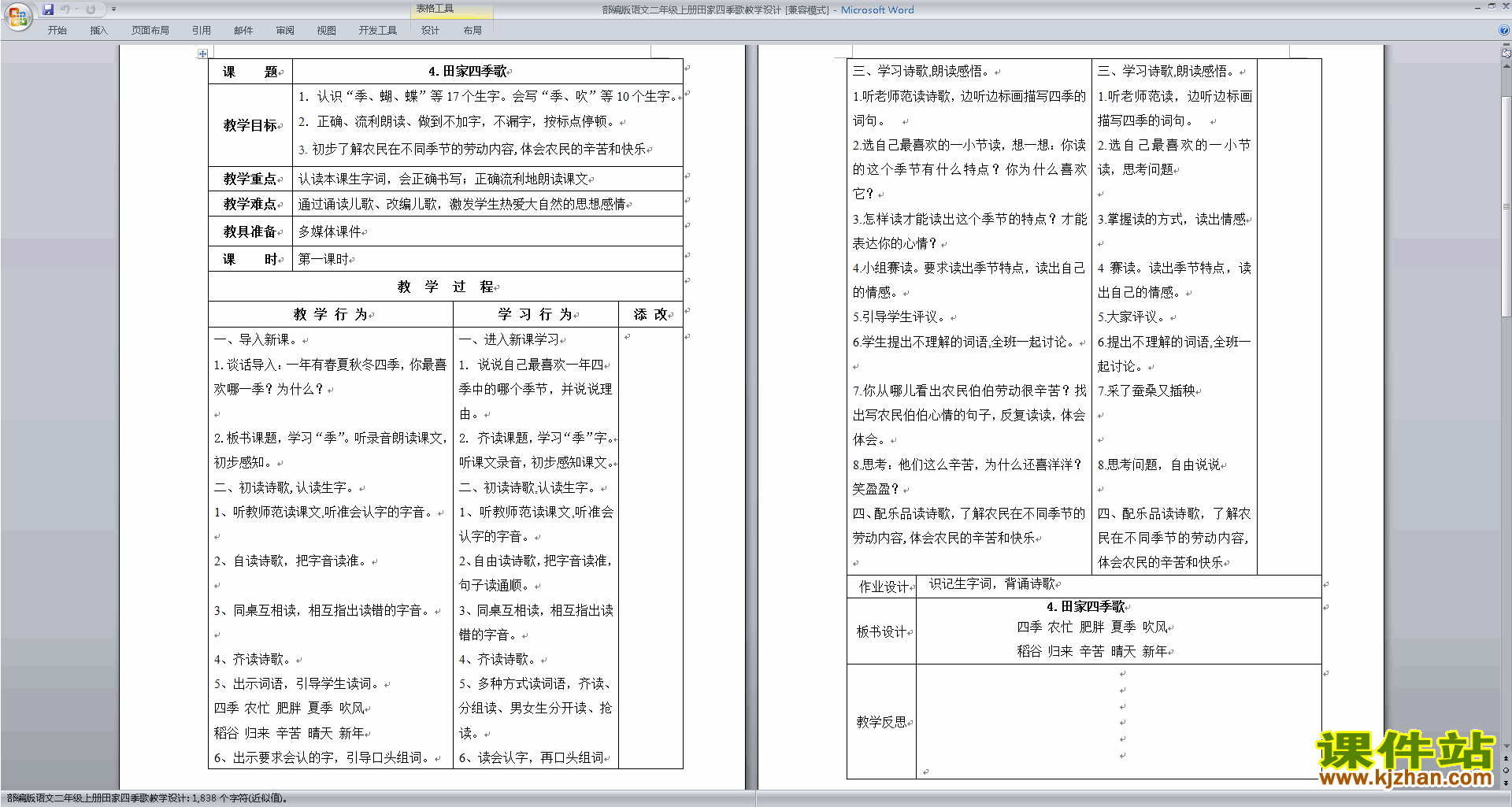1512x807 pixels.
Task: Open the 设计 table tools tab
Action: click(x=430, y=30)
